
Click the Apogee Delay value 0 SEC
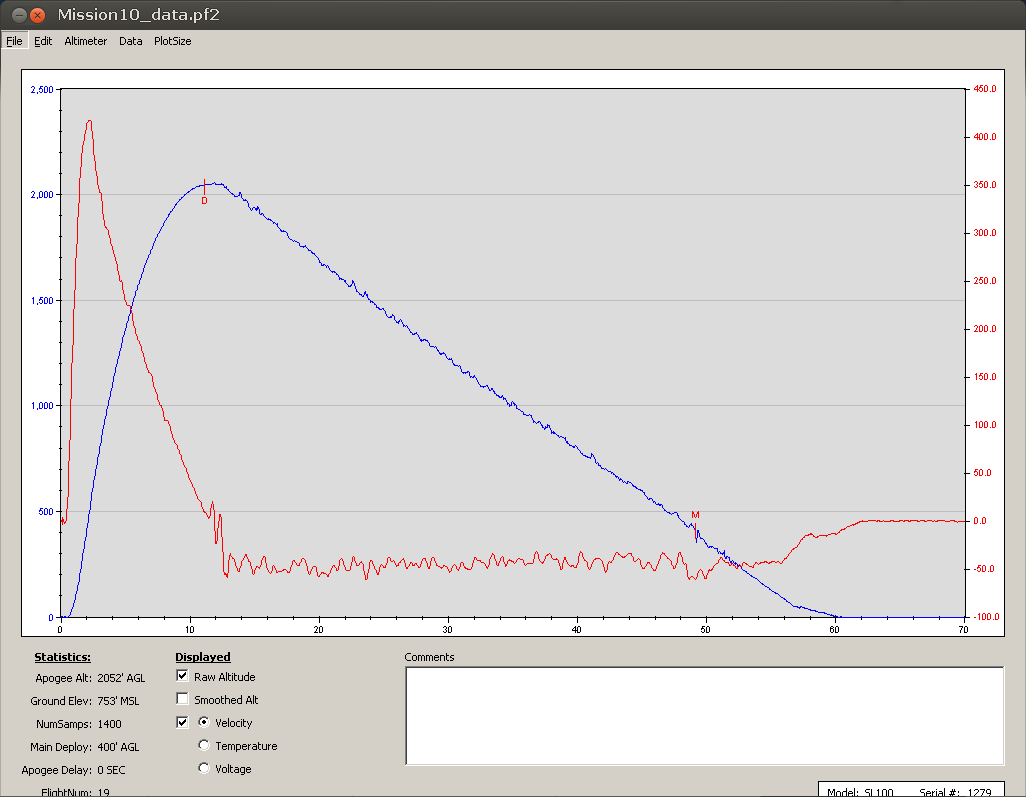111,770
